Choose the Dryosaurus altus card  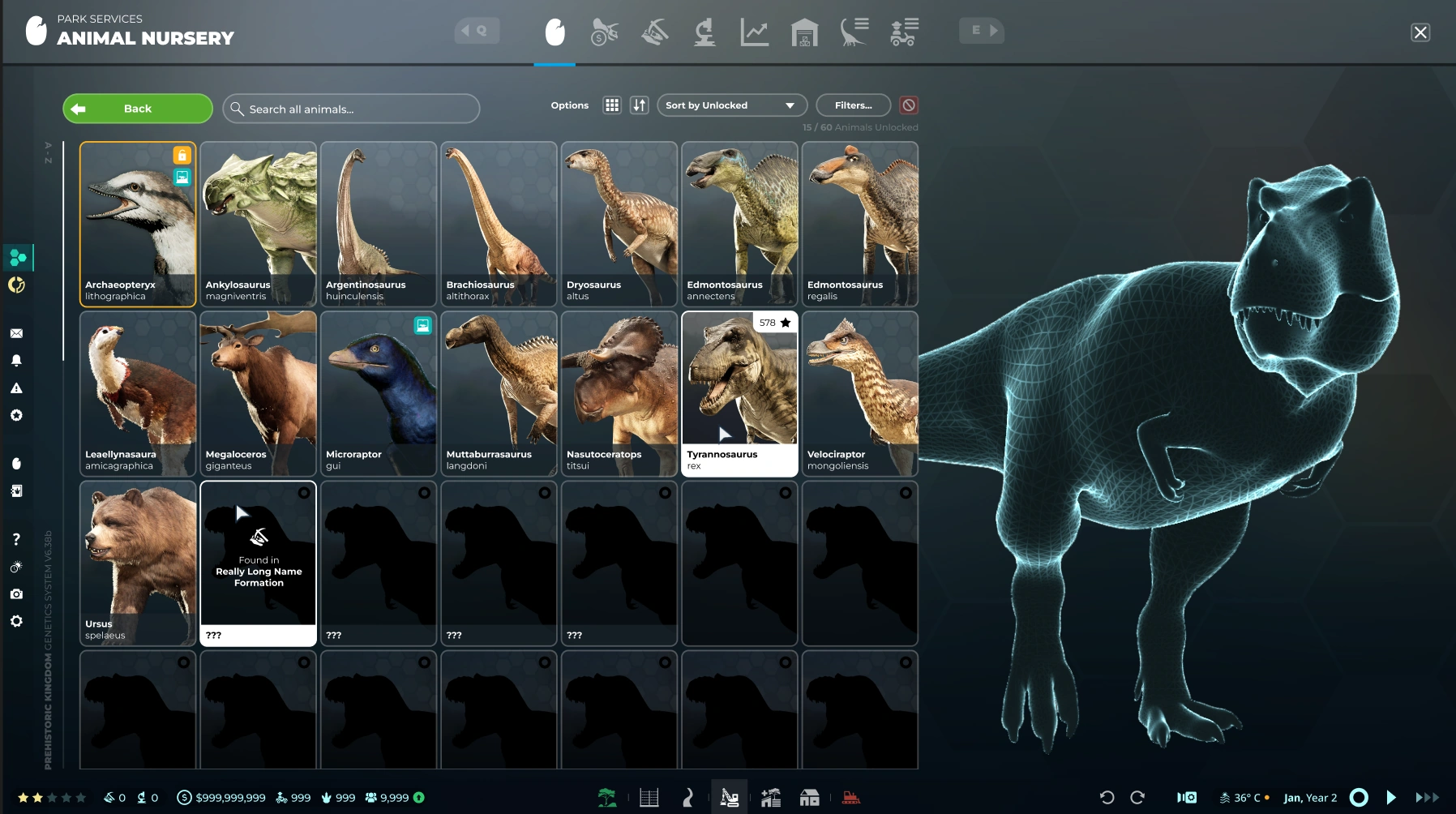(x=619, y=225)
